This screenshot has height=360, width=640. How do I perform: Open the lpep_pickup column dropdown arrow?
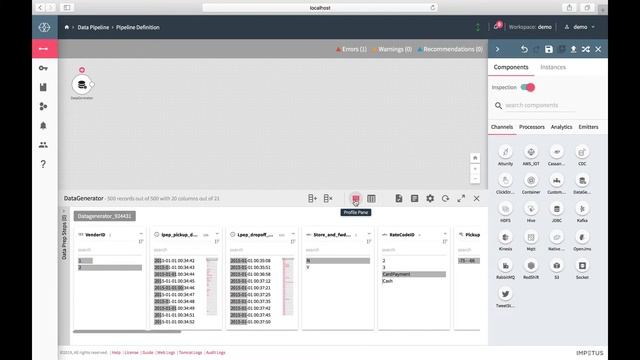tap(217, 234)
